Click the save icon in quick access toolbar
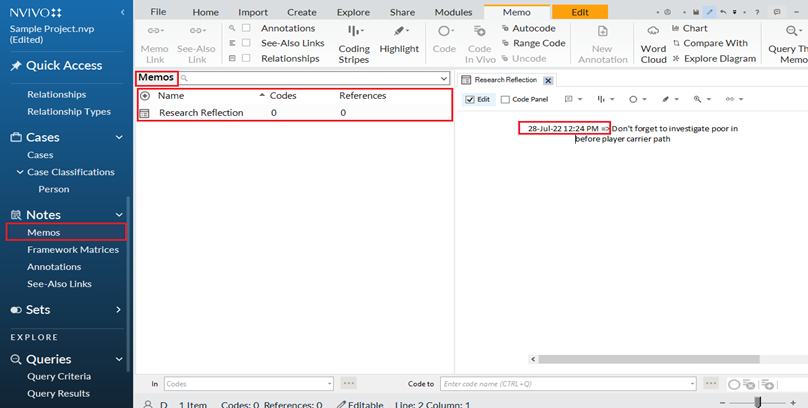 point(696,12)
